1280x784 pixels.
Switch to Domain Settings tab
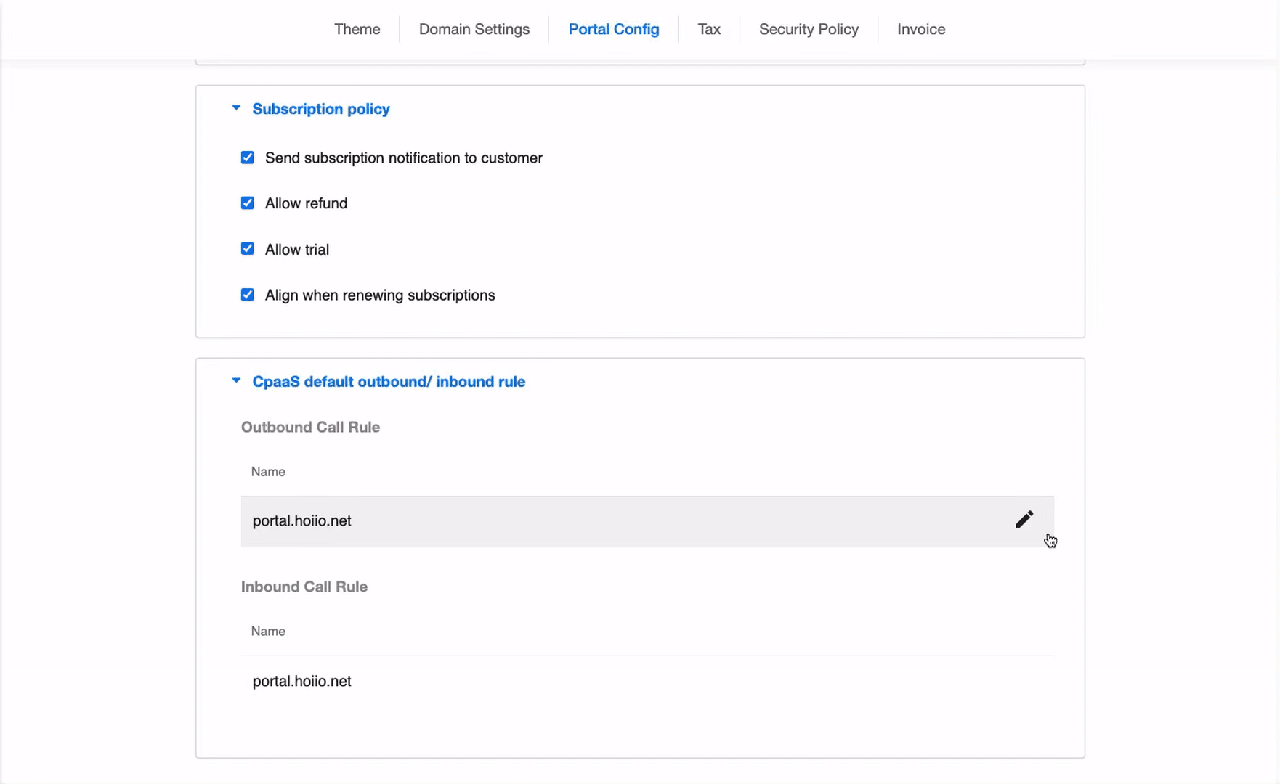click(474, 29)
